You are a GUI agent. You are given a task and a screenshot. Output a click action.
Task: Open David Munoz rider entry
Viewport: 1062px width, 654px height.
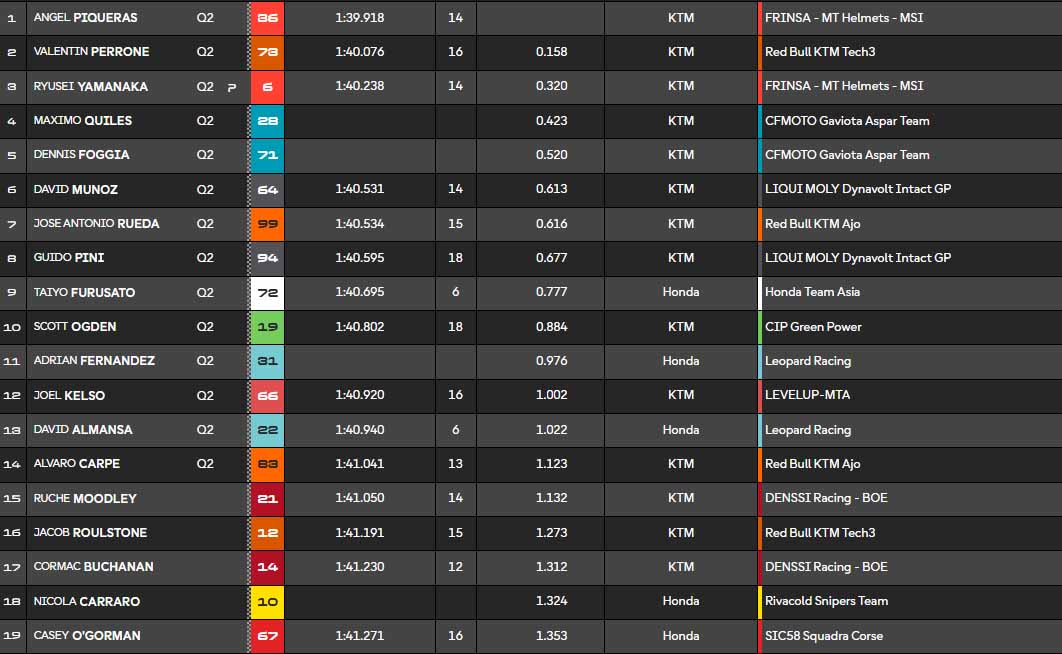click(x=76, y=189)
